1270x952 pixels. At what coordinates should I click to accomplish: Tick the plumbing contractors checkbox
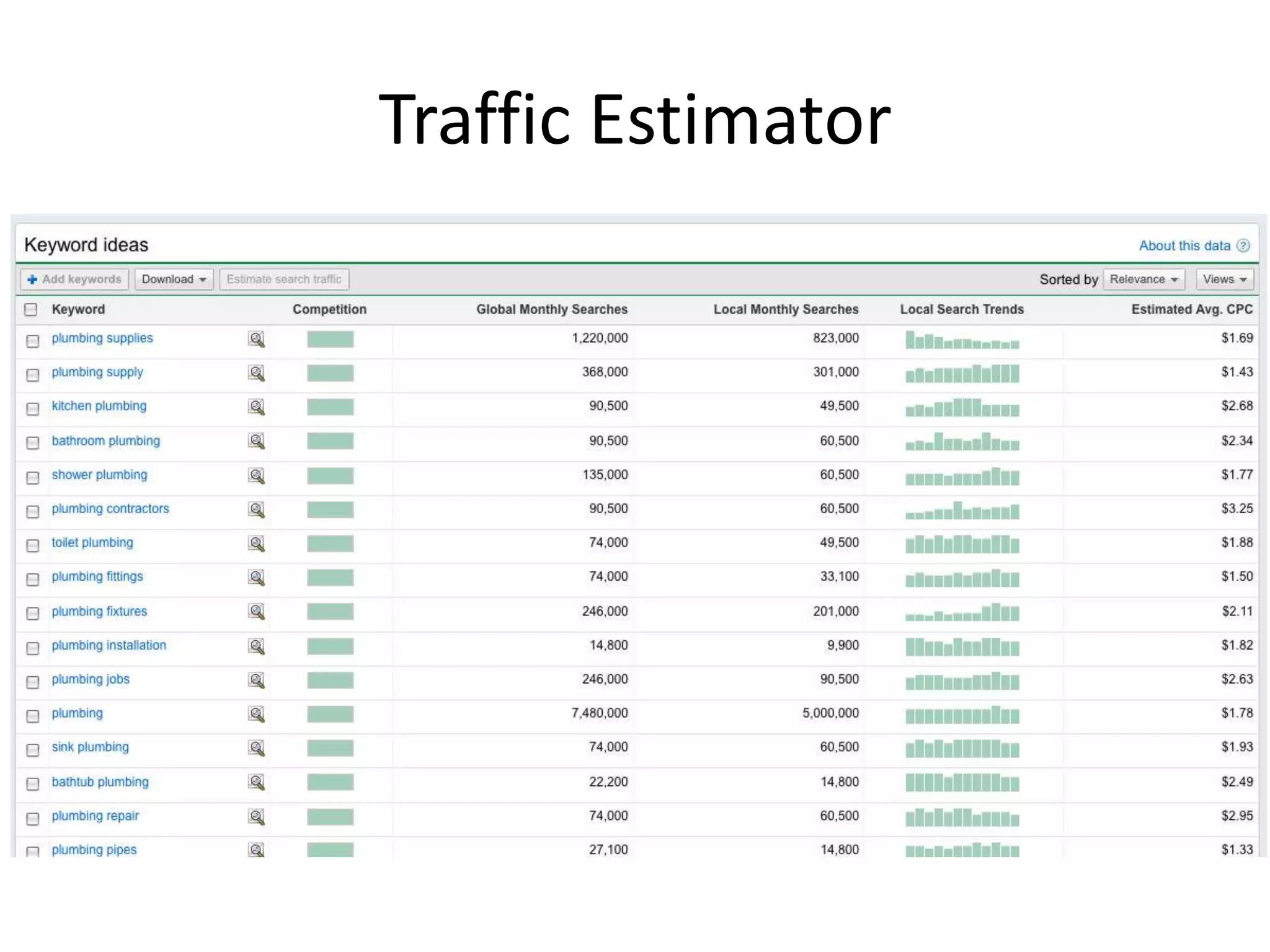[x=33, y=512]
